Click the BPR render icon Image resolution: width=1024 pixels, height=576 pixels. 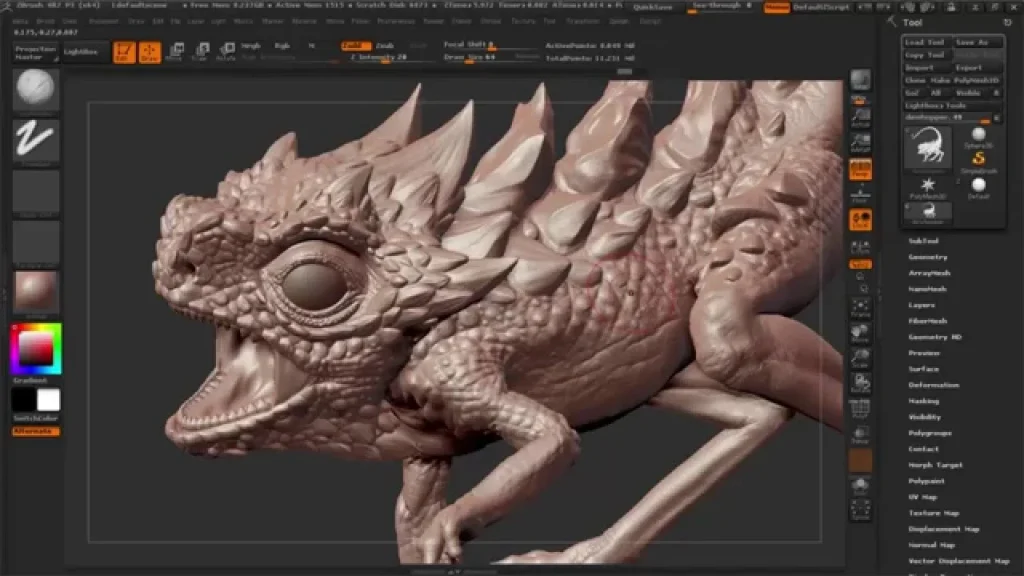860,80
